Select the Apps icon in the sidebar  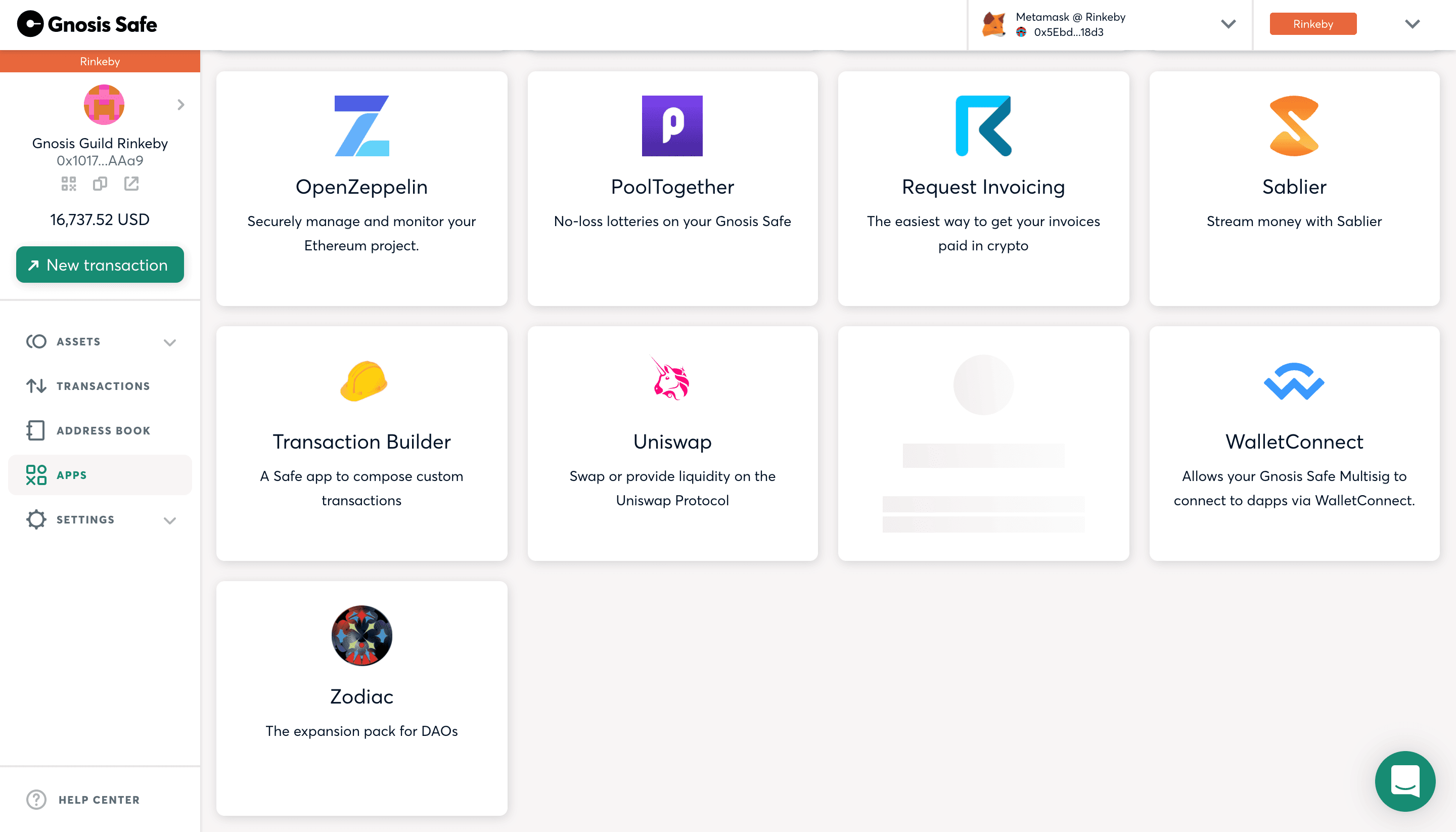tap(36, 474)
